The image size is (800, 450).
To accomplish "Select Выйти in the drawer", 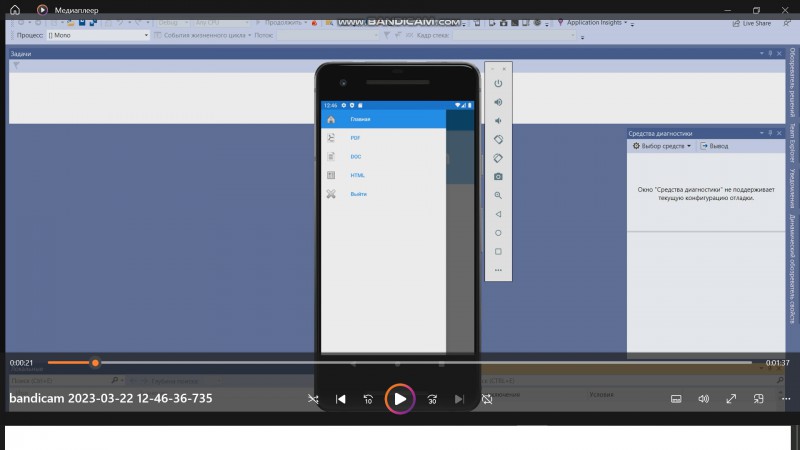I will (x=383, y=194).
